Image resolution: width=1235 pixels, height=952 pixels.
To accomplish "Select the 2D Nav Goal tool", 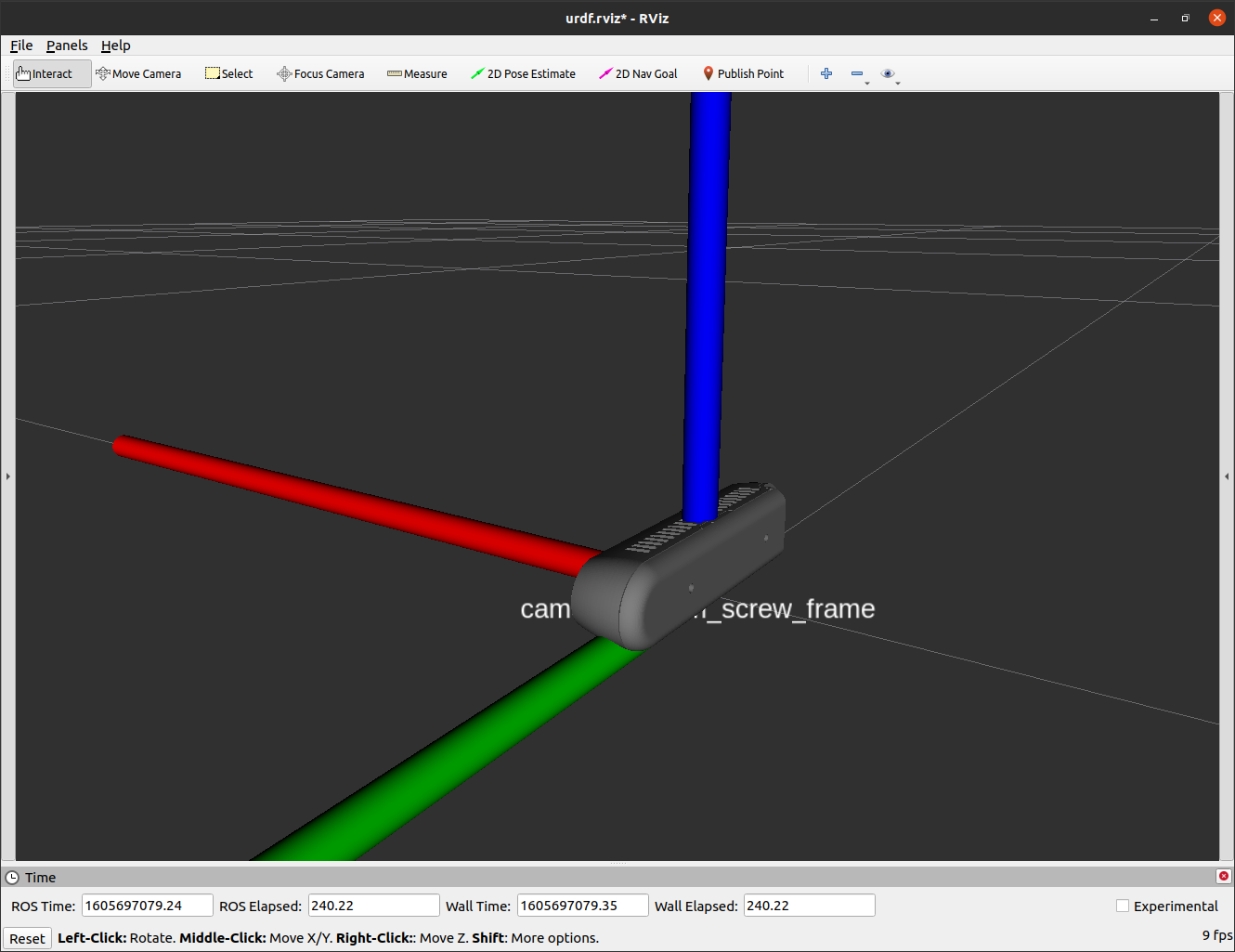I will 638,73.
